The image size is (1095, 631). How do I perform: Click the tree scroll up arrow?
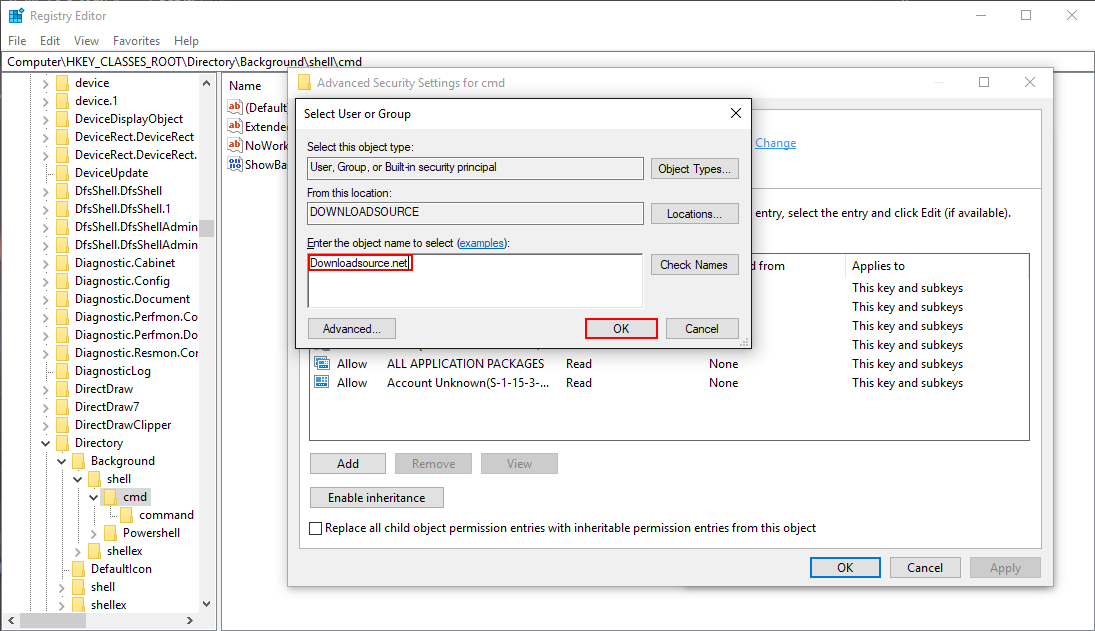pyautogui.click(x=206, y=83)
